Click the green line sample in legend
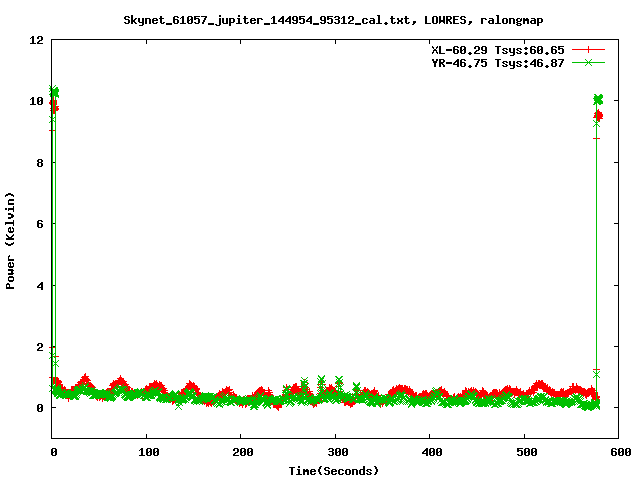 tap(588, 62)
